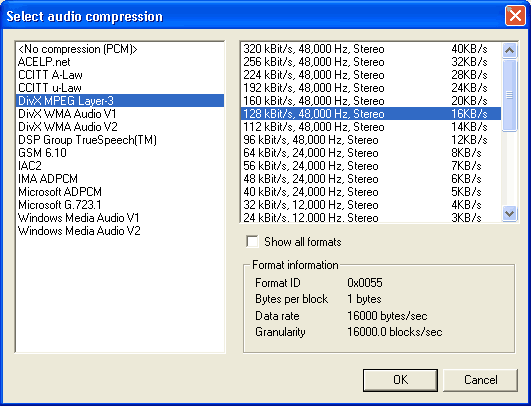The image size is (531, 406).
Task: Select 256 kBit/s, 48,000 Hz format
Action: (371, 62)
